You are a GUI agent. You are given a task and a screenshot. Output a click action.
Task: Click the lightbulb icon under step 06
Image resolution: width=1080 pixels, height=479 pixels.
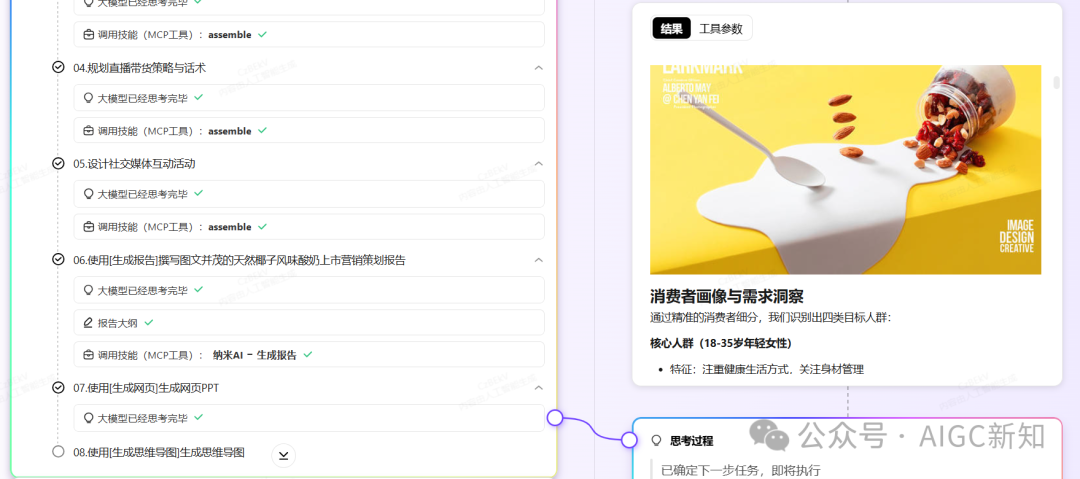[x=88, y=290]
